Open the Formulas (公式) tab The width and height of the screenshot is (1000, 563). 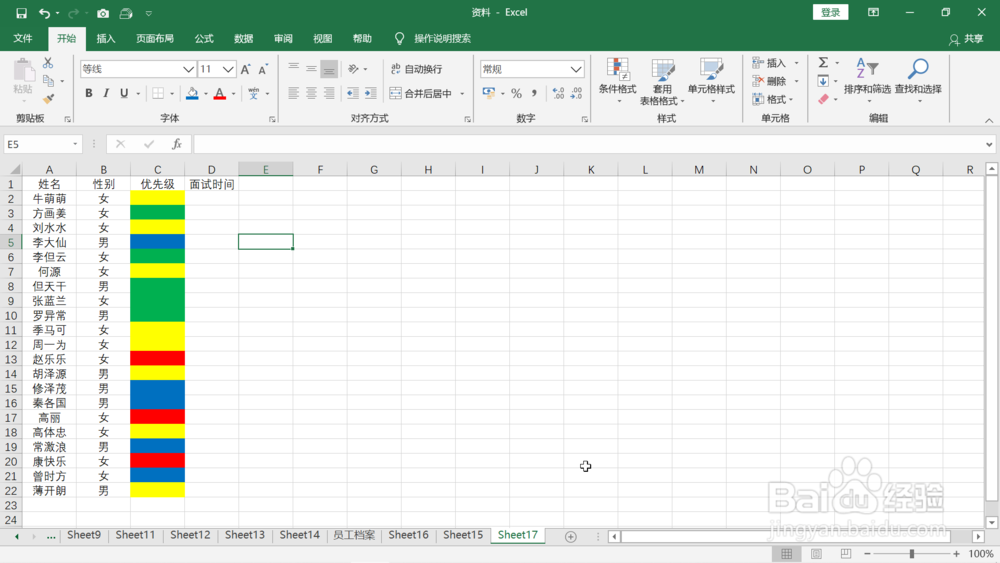tap(204, 39)
